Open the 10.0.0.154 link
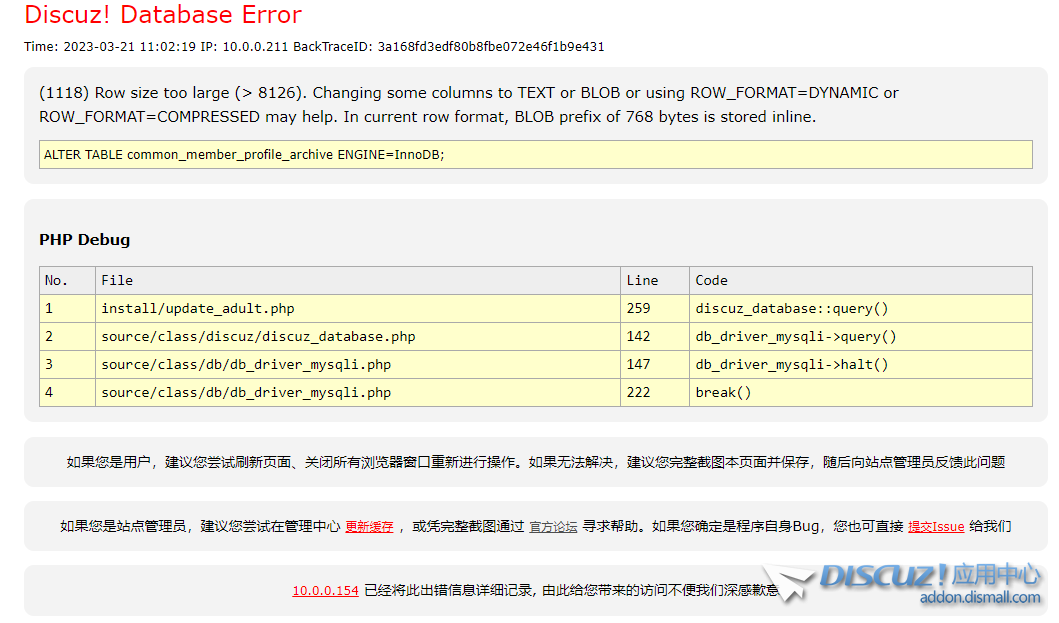The height and width of the screenshot is (623, 1059). [325, 590]
